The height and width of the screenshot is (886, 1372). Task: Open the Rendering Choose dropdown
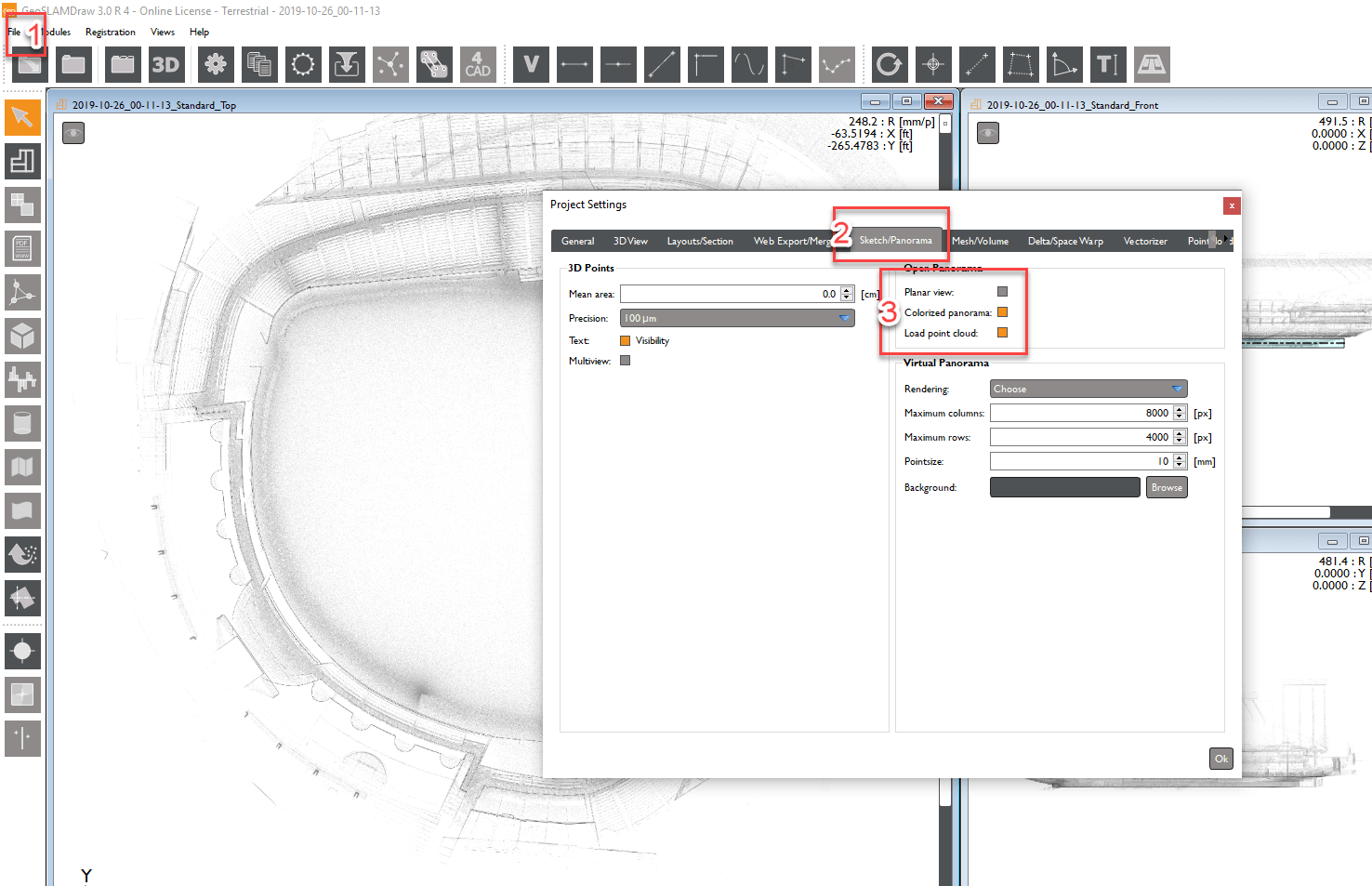coord(1088,389)
